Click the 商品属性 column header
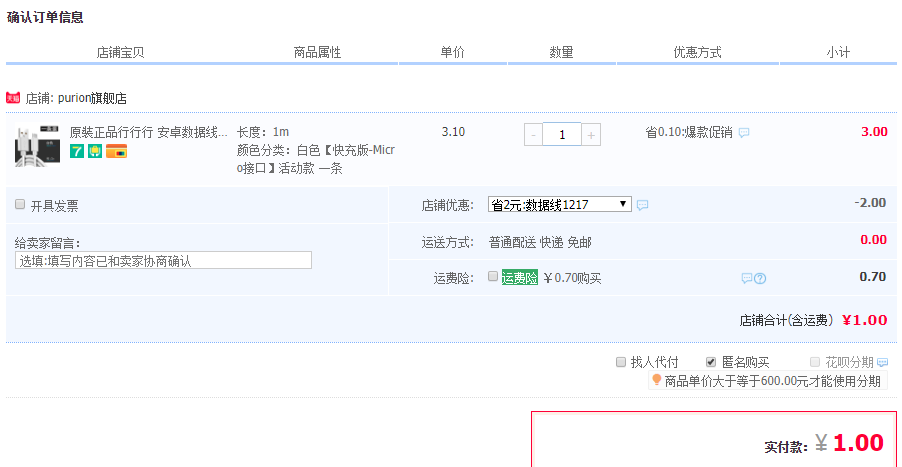 click(x=318, y=53)
